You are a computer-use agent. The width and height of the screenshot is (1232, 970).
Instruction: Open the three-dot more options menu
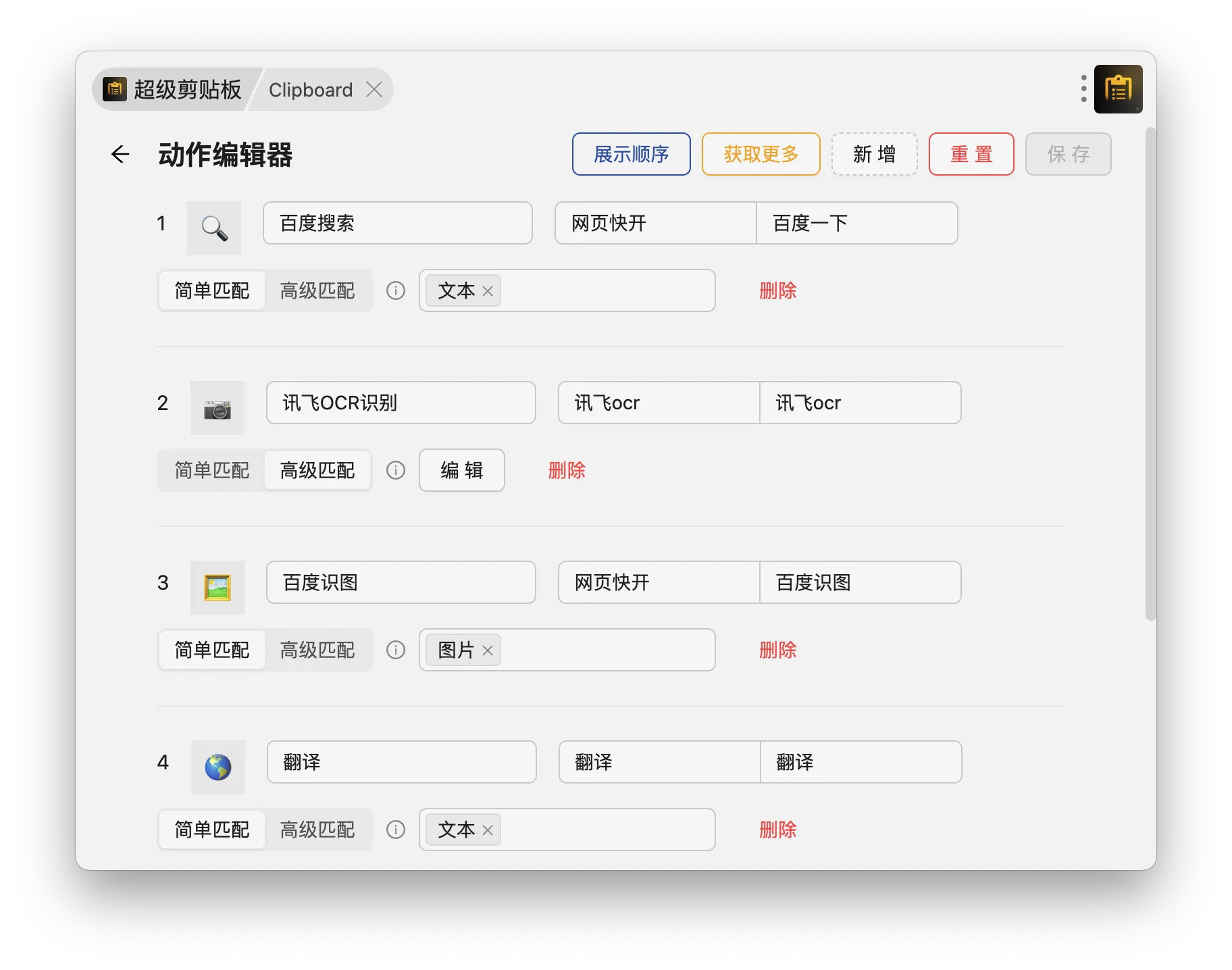1083,89
